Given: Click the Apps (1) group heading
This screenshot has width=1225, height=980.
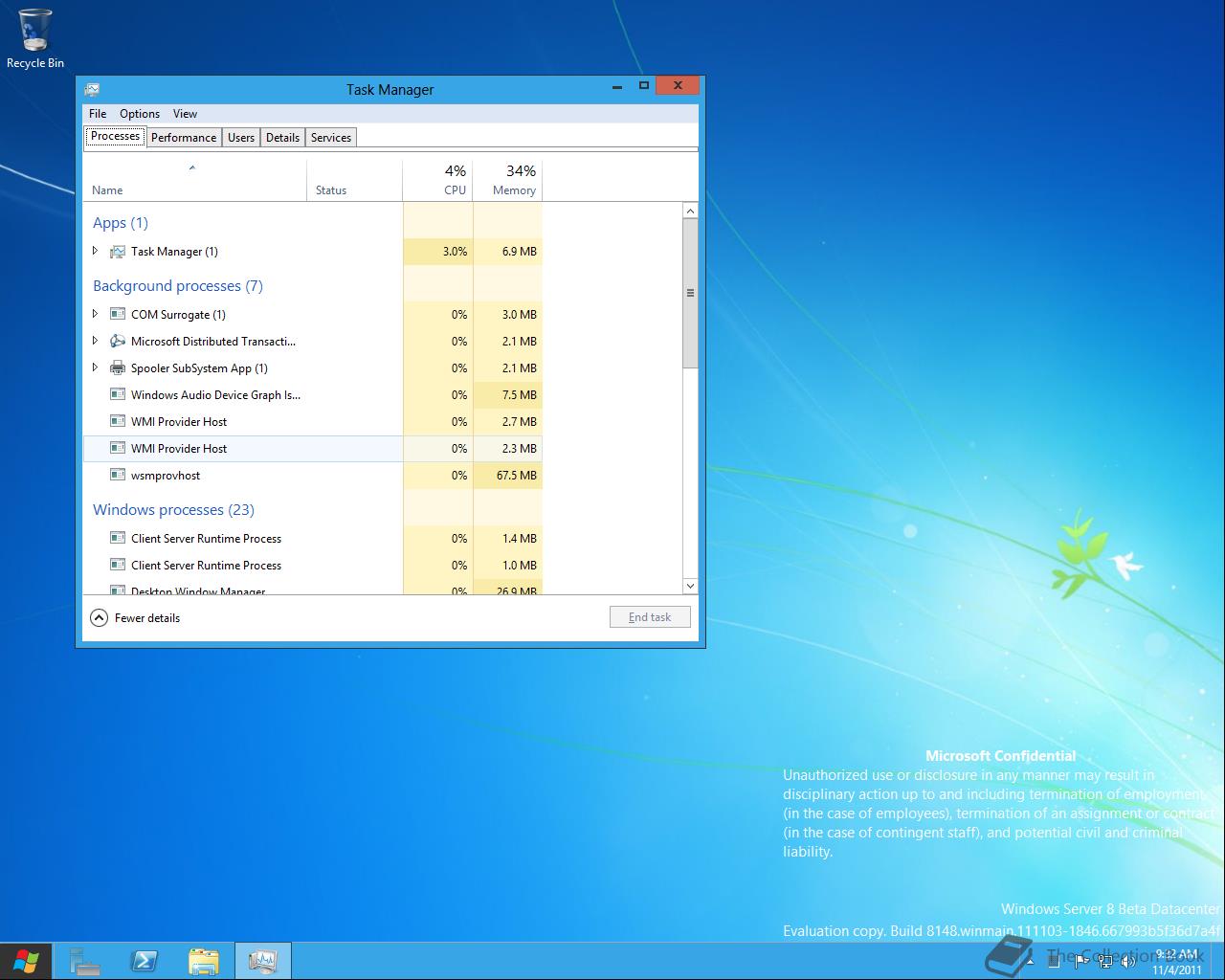Looking at the screenshot, I should [x=121, y=223].
